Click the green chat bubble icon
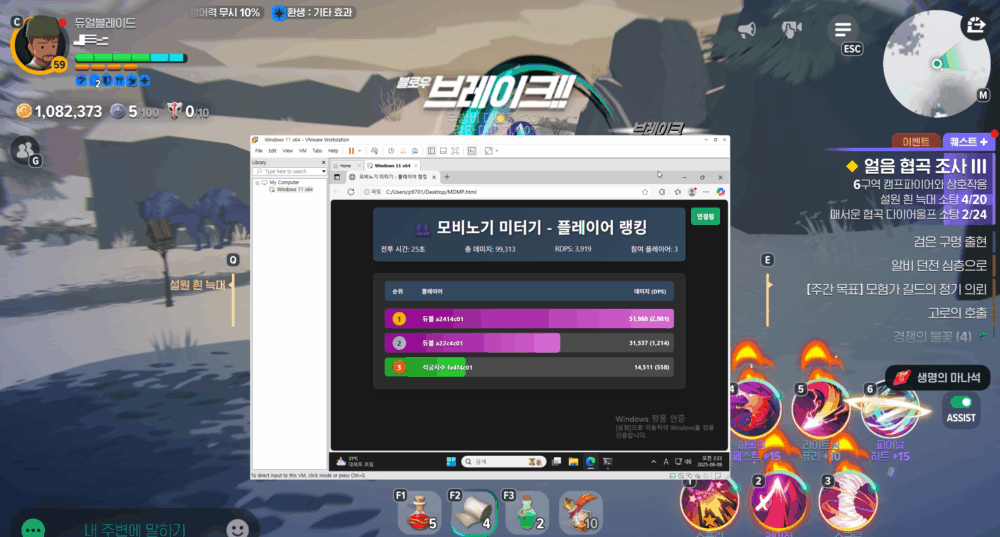1000x537 pixels. pos(33,528)
